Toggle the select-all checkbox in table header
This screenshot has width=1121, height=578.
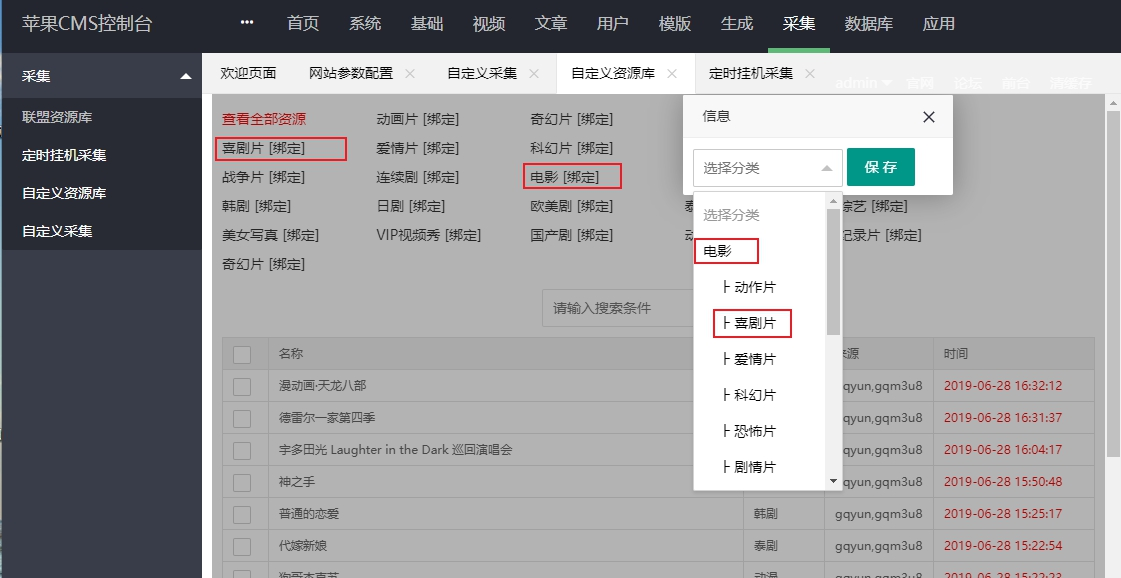click(x=242, y=354)
